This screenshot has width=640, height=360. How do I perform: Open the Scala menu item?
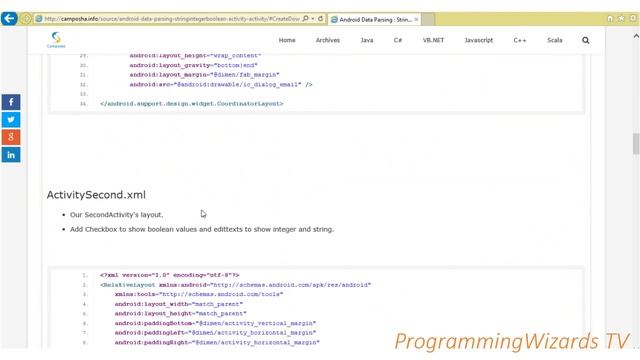[555, 40]
